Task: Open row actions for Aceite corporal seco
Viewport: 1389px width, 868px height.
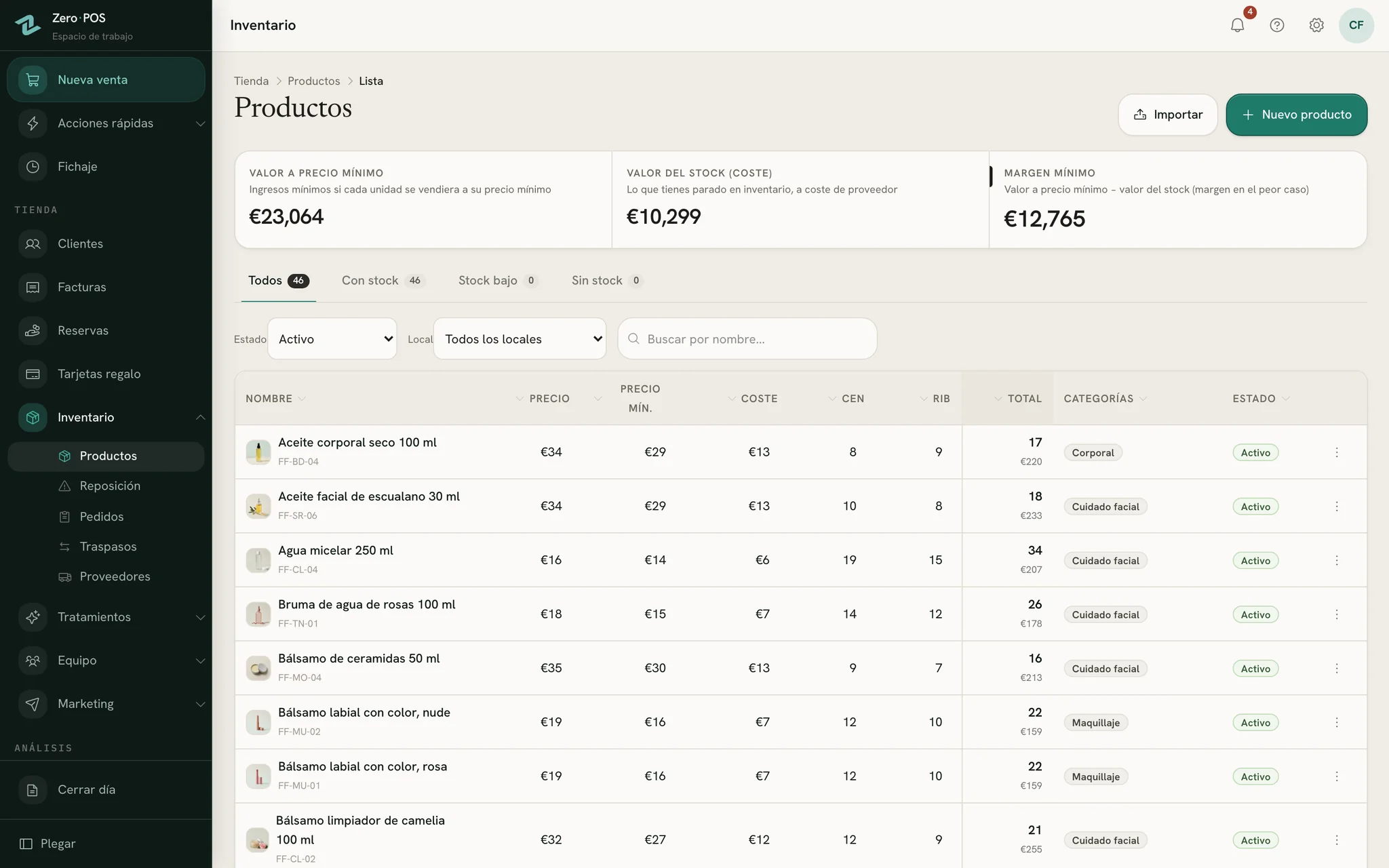Action: tap(1337, 452)
